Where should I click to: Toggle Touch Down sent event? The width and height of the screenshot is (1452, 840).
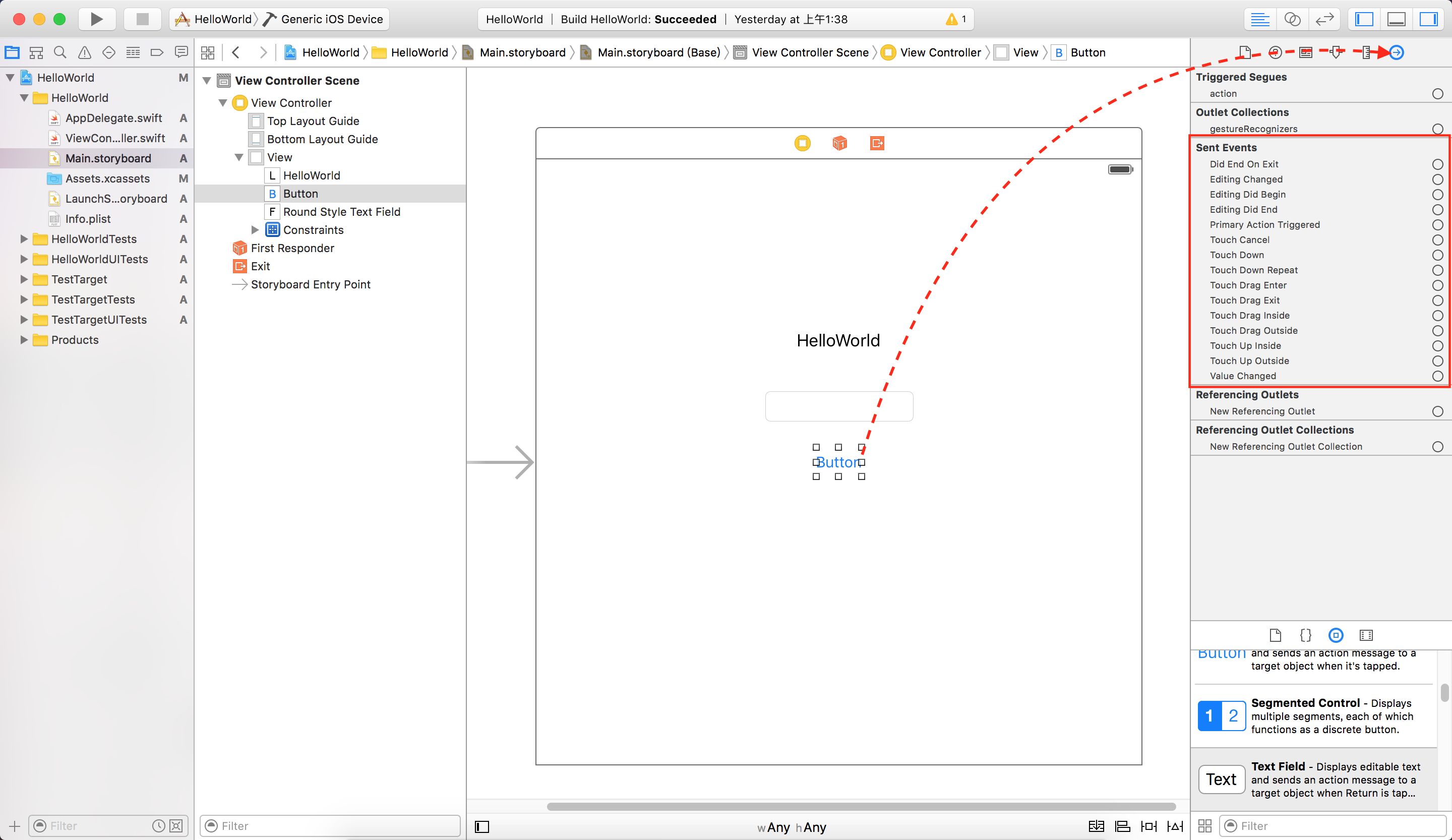coord(1438,255)
